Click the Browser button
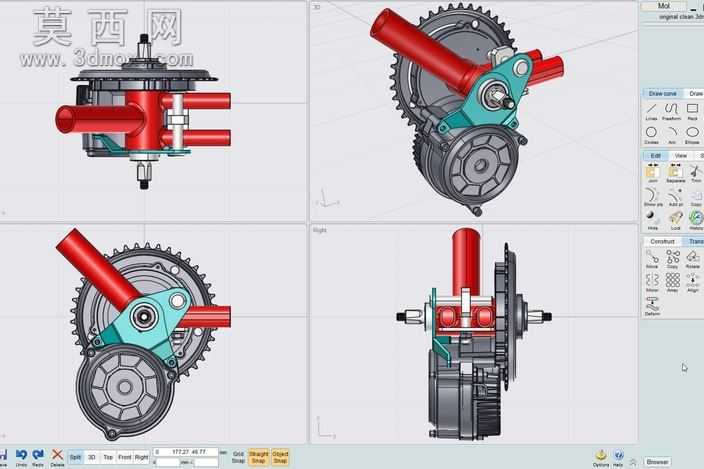 click(x=657, y=461)
